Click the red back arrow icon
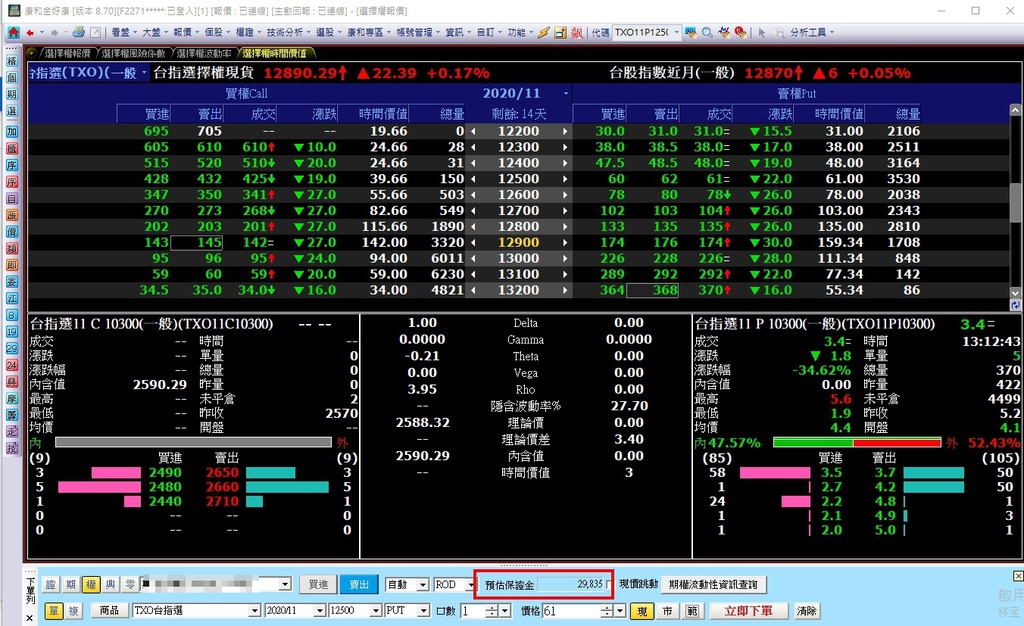 (x=29, y=32)
